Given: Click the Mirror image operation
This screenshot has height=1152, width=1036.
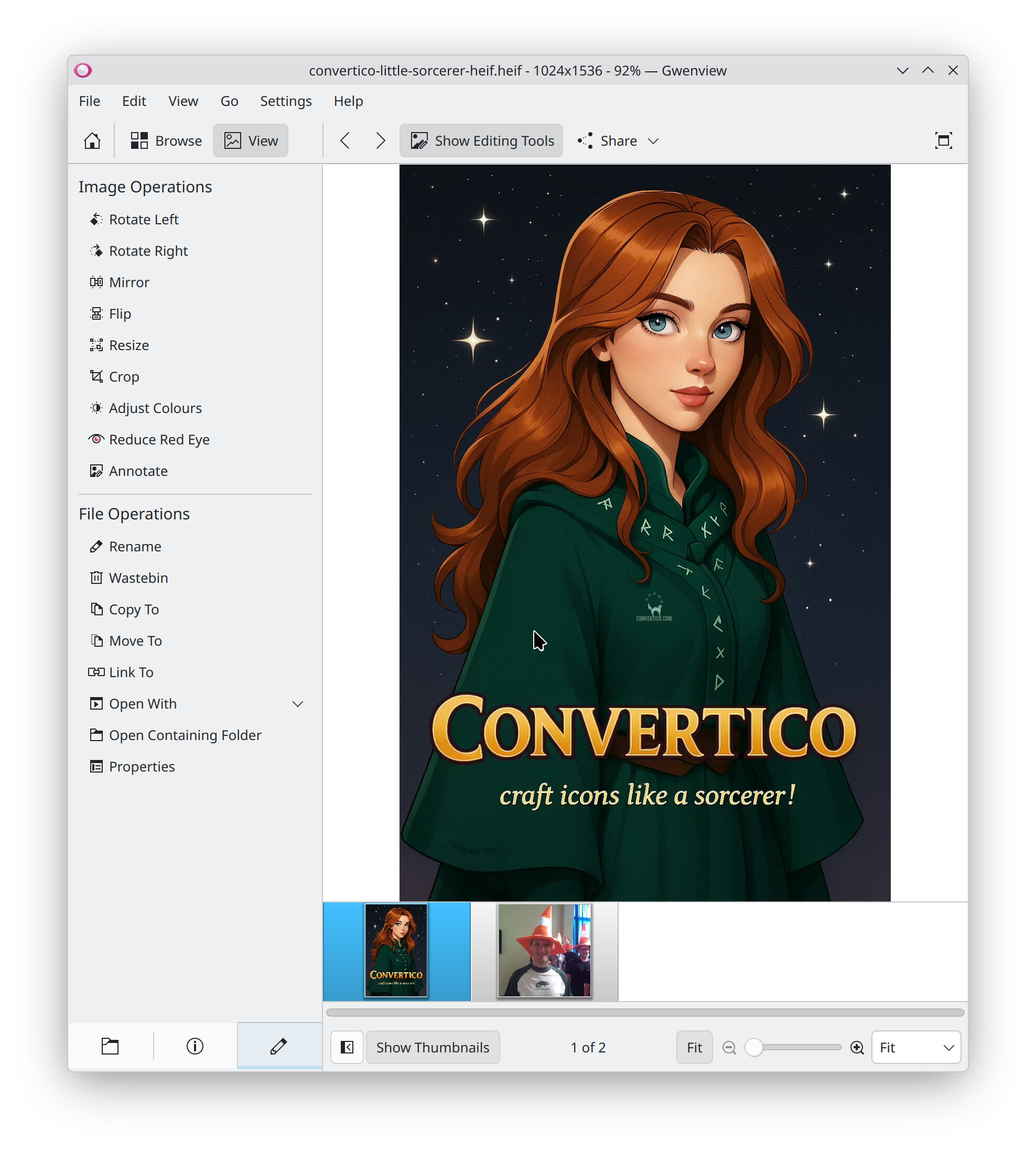Looking at the screenshot, I should click(x=128, y=282).
